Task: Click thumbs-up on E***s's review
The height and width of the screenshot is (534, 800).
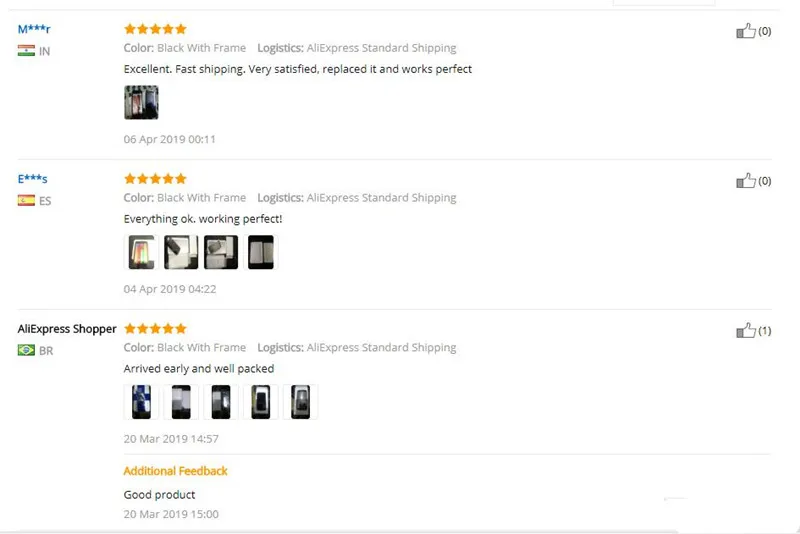Action: point(745,181)
